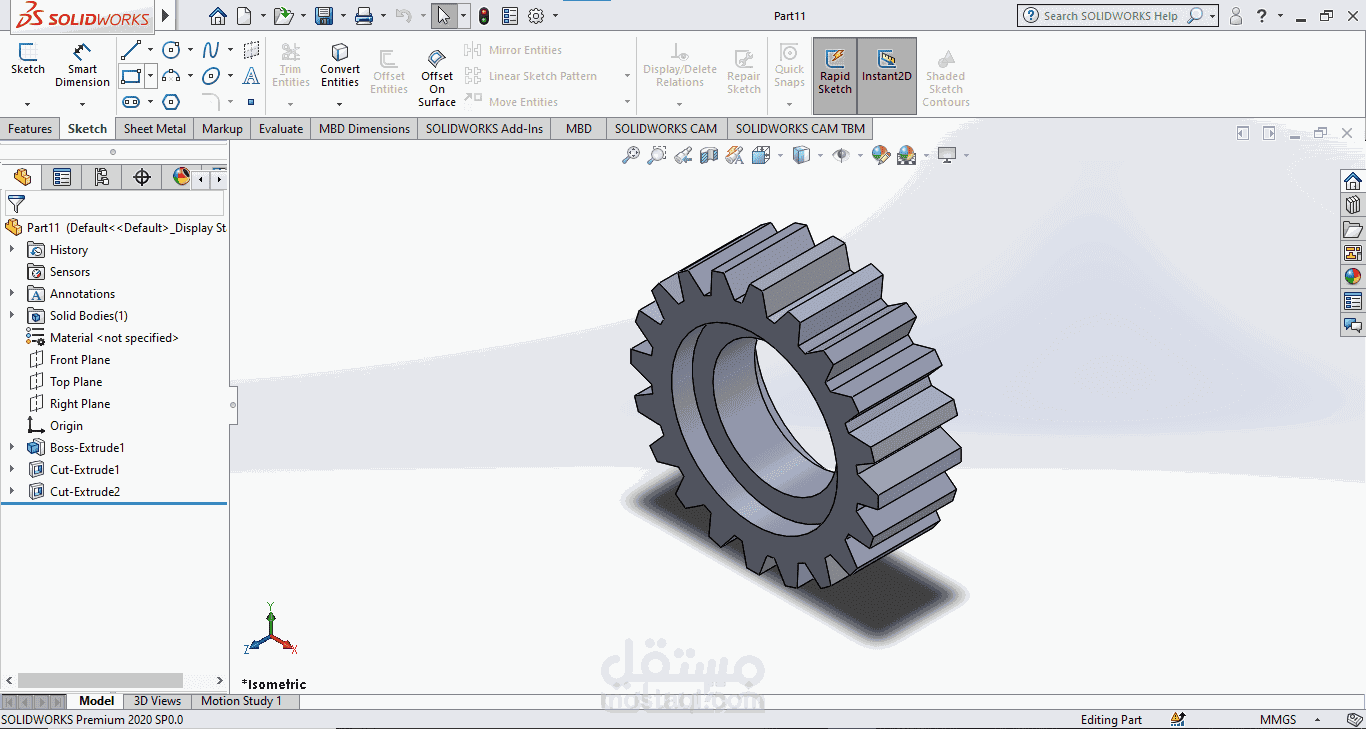1366x729 pixels.
Task: Open the DimXpertManager crosshair tab
Action: coord(142,177)
